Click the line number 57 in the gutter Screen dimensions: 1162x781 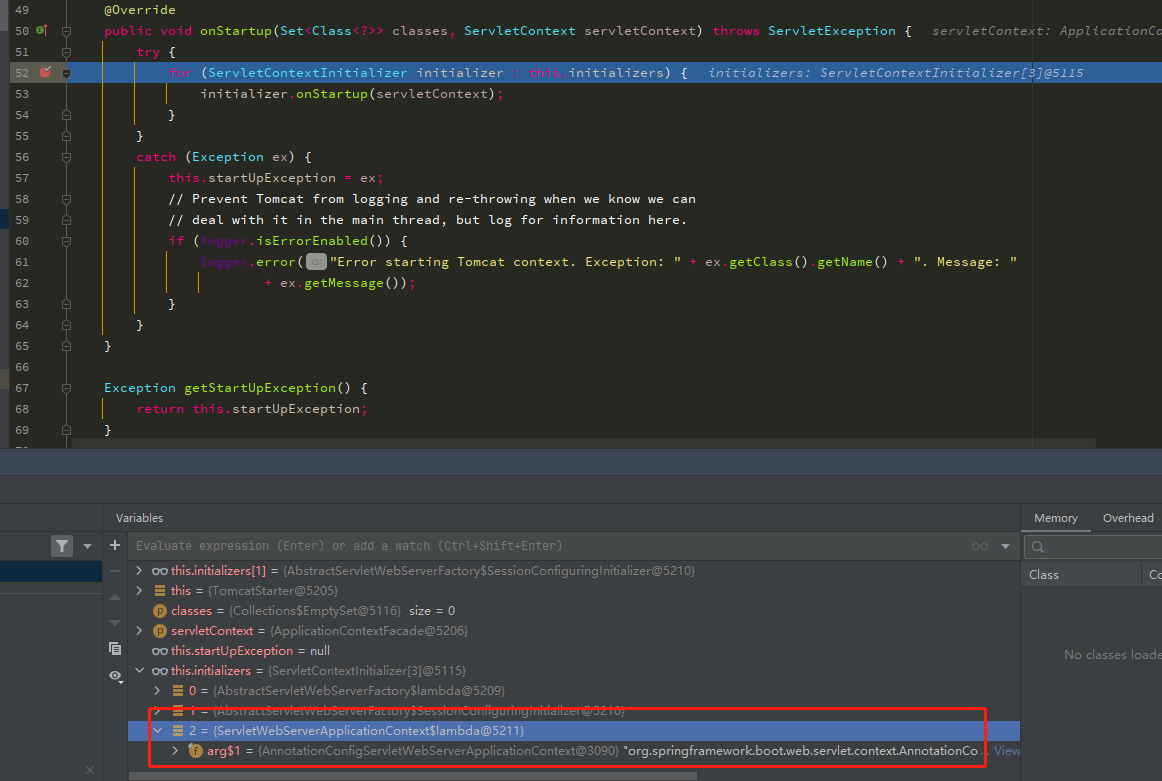[22, 178]
